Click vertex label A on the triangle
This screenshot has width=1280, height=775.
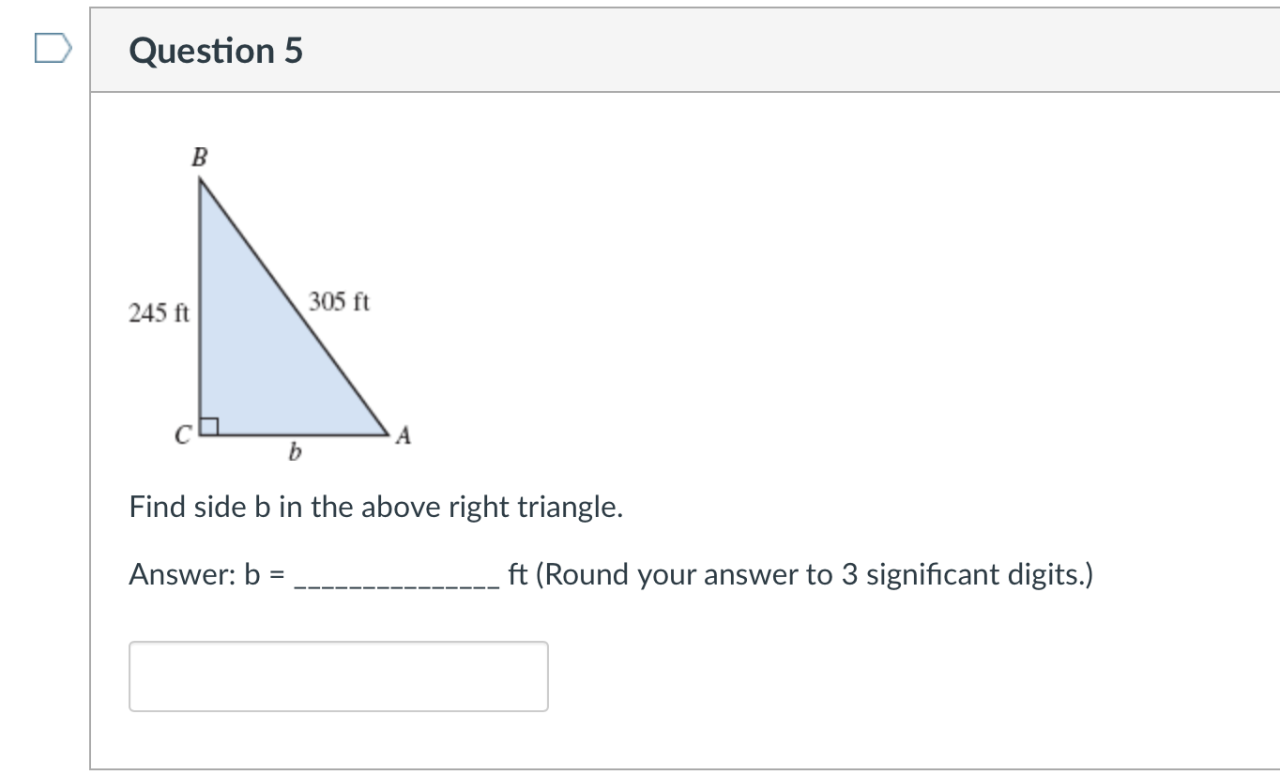point(402,434)
